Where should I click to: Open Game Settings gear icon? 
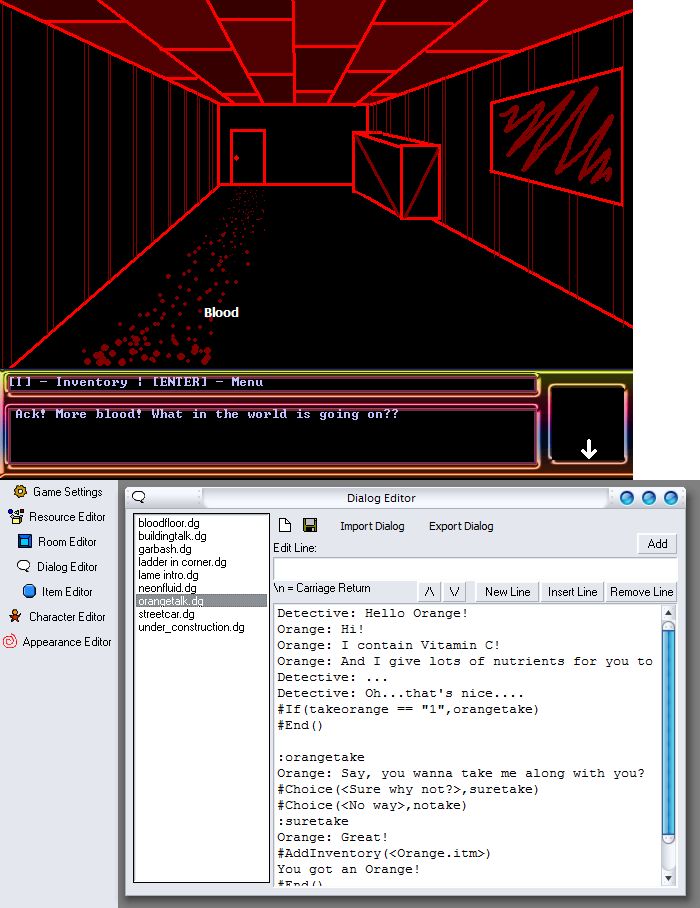tap(20, 492)
